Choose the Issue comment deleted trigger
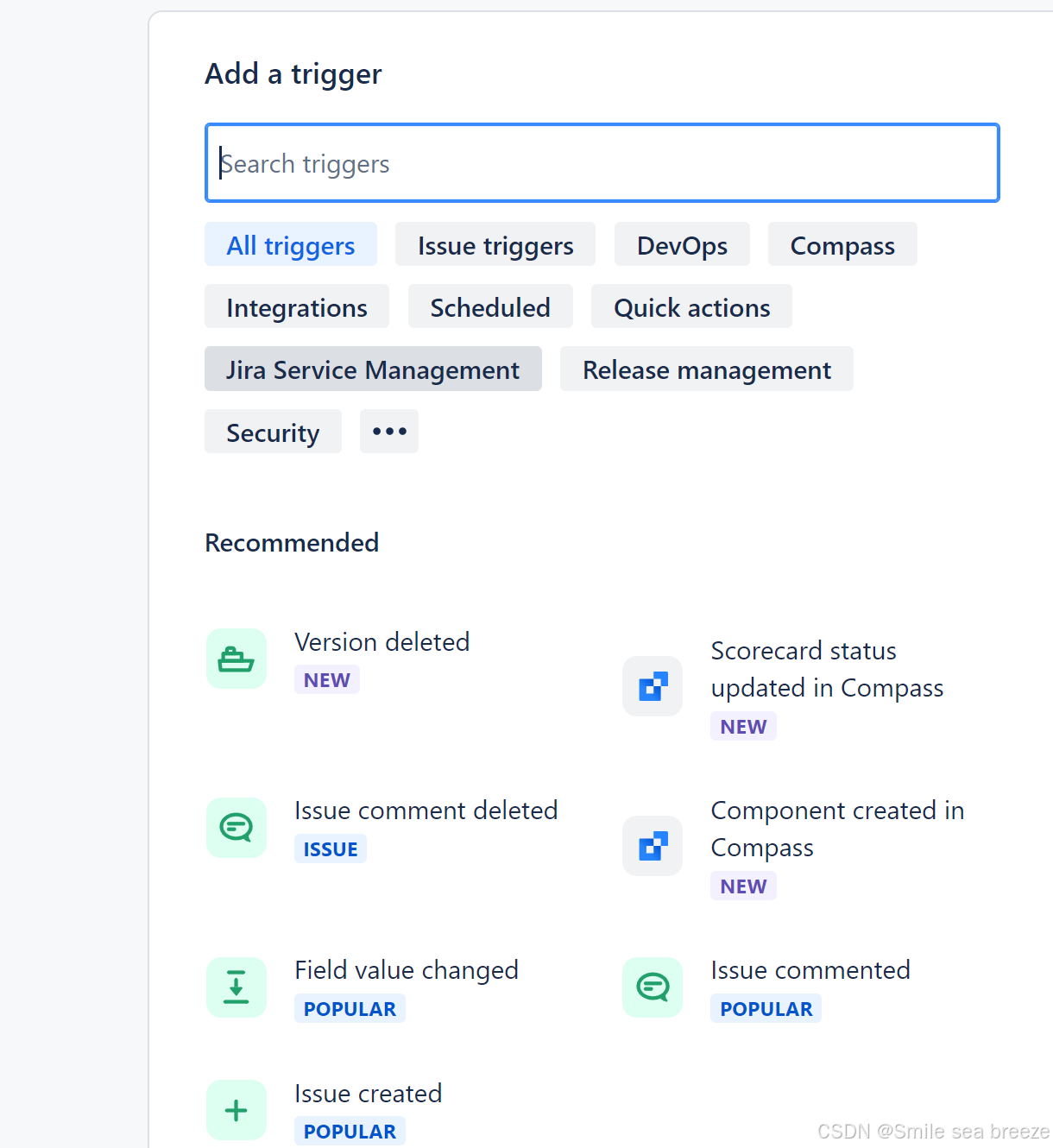Screen dimensions: 1053x1148 coord(426,811)
